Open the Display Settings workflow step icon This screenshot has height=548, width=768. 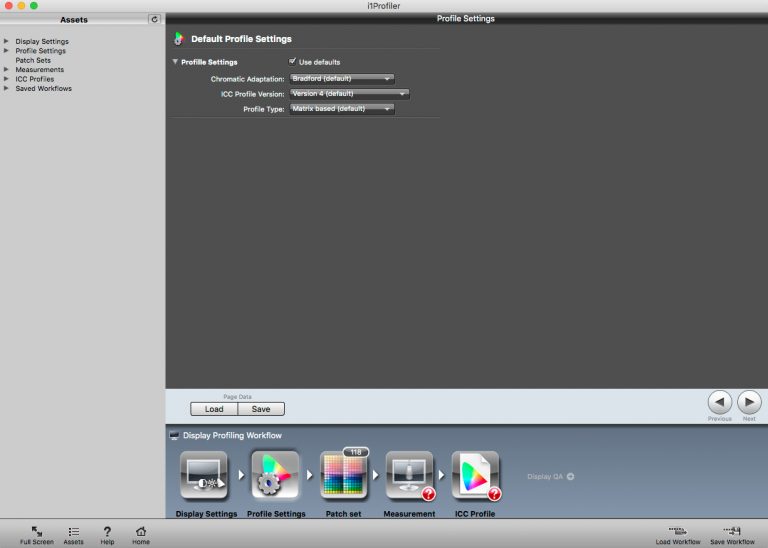pos(204,475)
